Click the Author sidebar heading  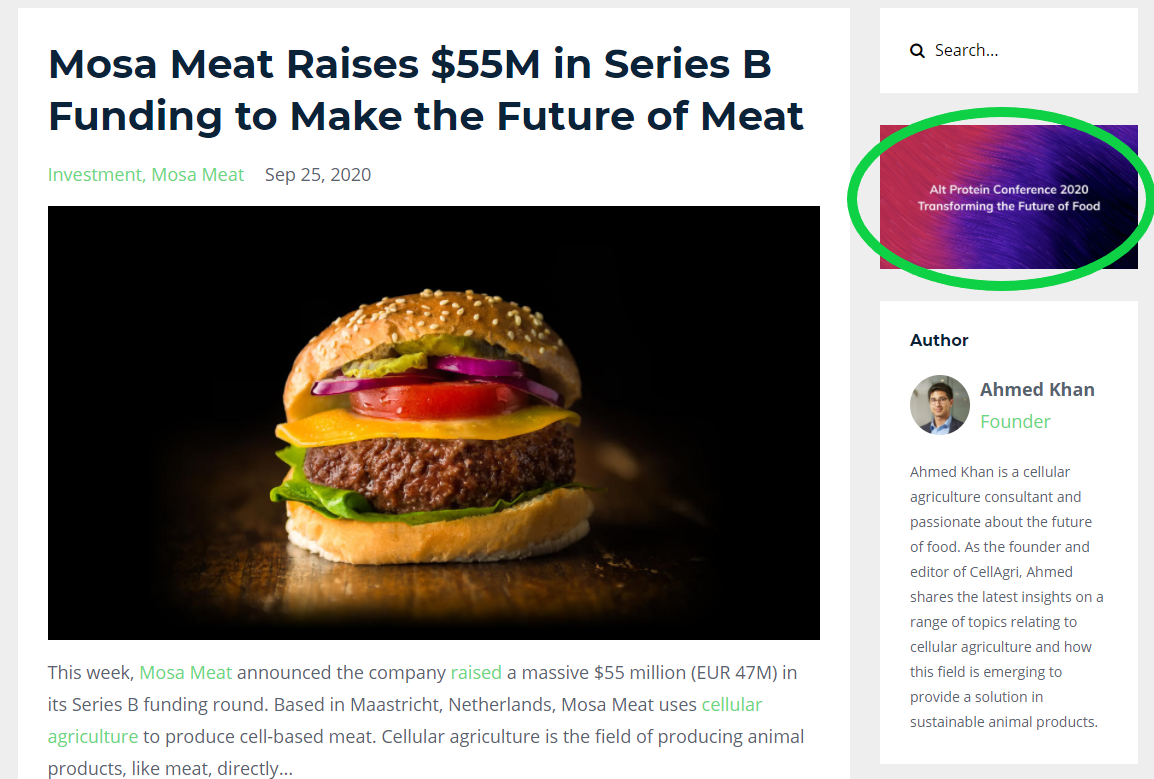point(939,340)
